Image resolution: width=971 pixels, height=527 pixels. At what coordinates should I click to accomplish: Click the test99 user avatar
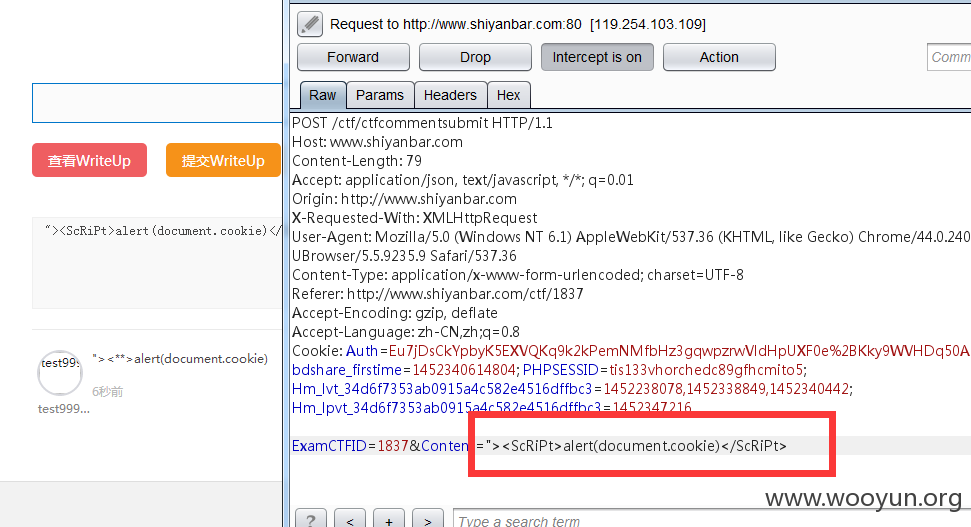pyautogui.click(x=60, y=373)
